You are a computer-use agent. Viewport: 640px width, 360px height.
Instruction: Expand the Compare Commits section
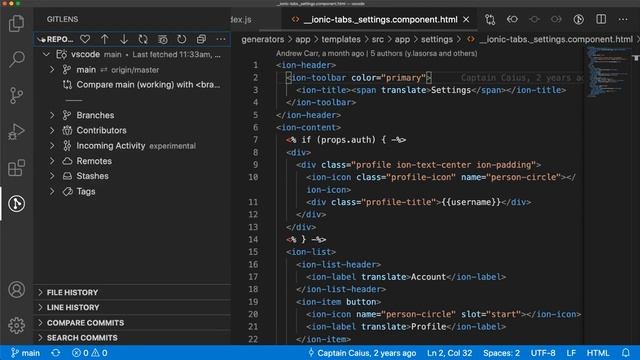[x=133, y=323]
